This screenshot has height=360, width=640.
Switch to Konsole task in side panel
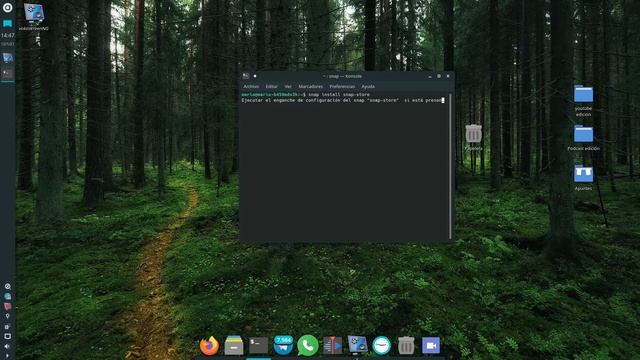click(7, 73)
